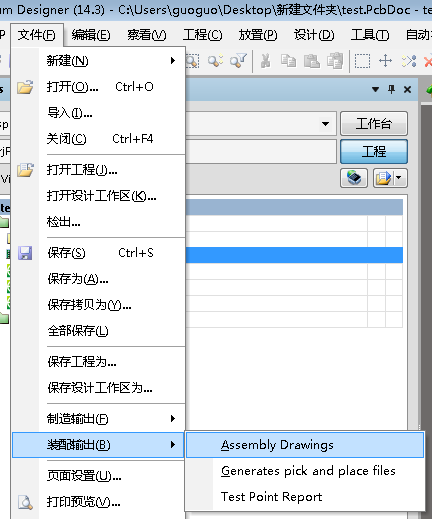This screenshot has width=432, height=519.
Task: Click the 工作台 button
Action: 374,123
